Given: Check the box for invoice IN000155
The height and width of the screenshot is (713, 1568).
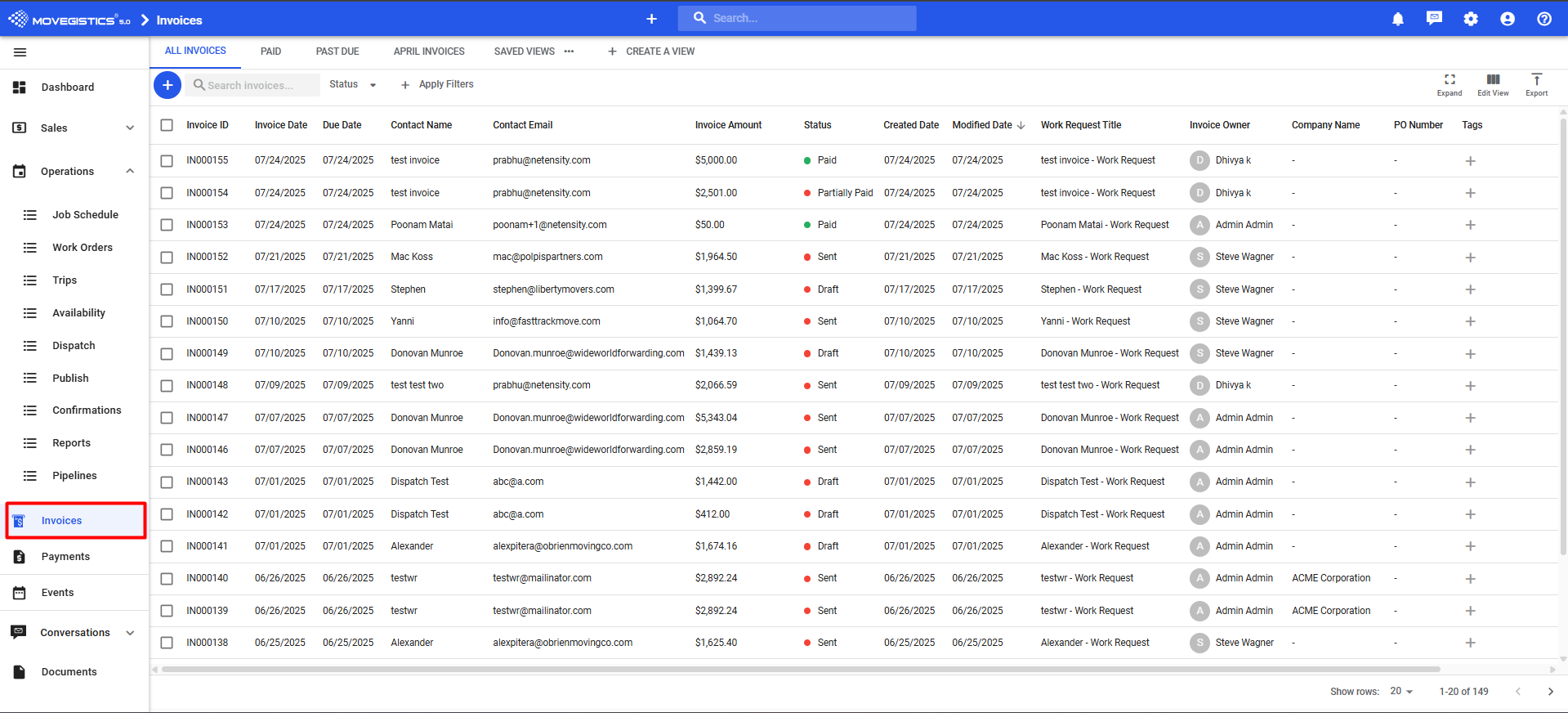Looking at the screenshot, I should coord(167,161).
